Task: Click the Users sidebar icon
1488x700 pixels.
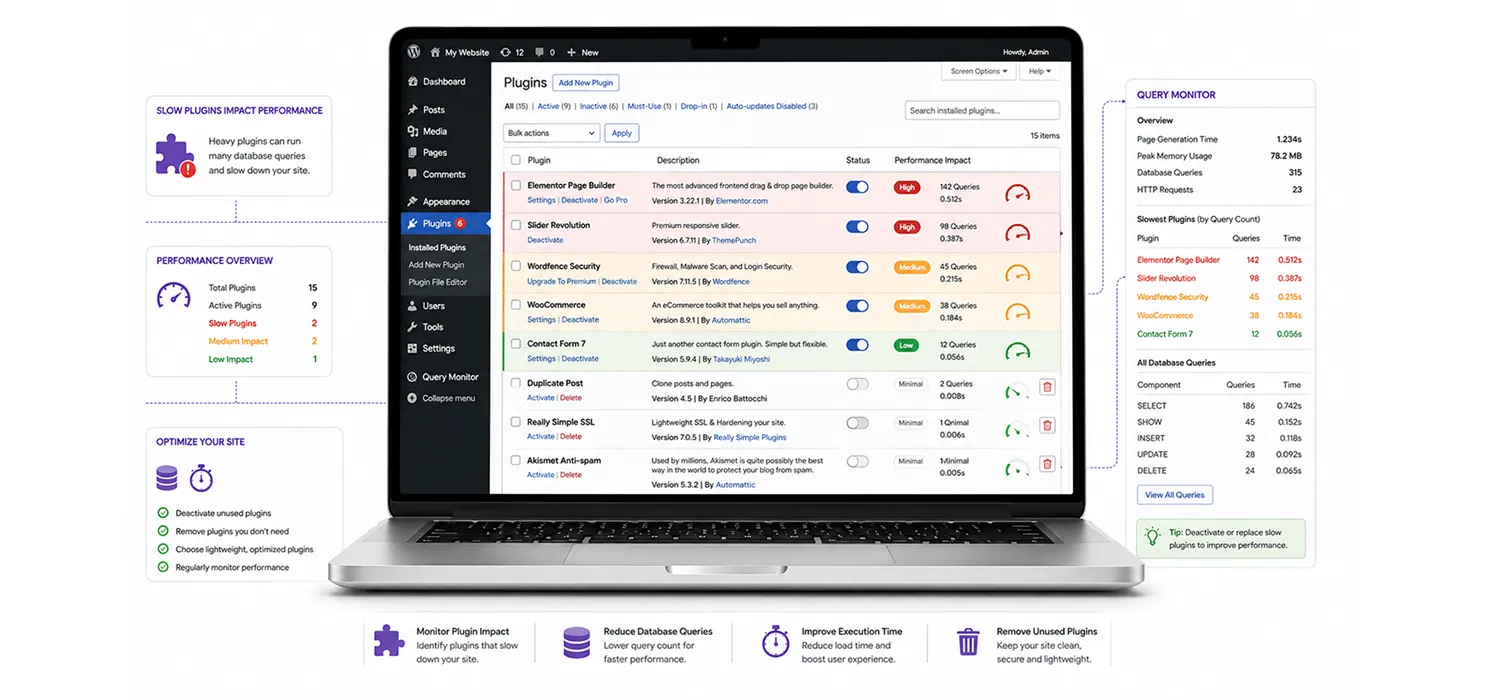Action: coord(413,306)
